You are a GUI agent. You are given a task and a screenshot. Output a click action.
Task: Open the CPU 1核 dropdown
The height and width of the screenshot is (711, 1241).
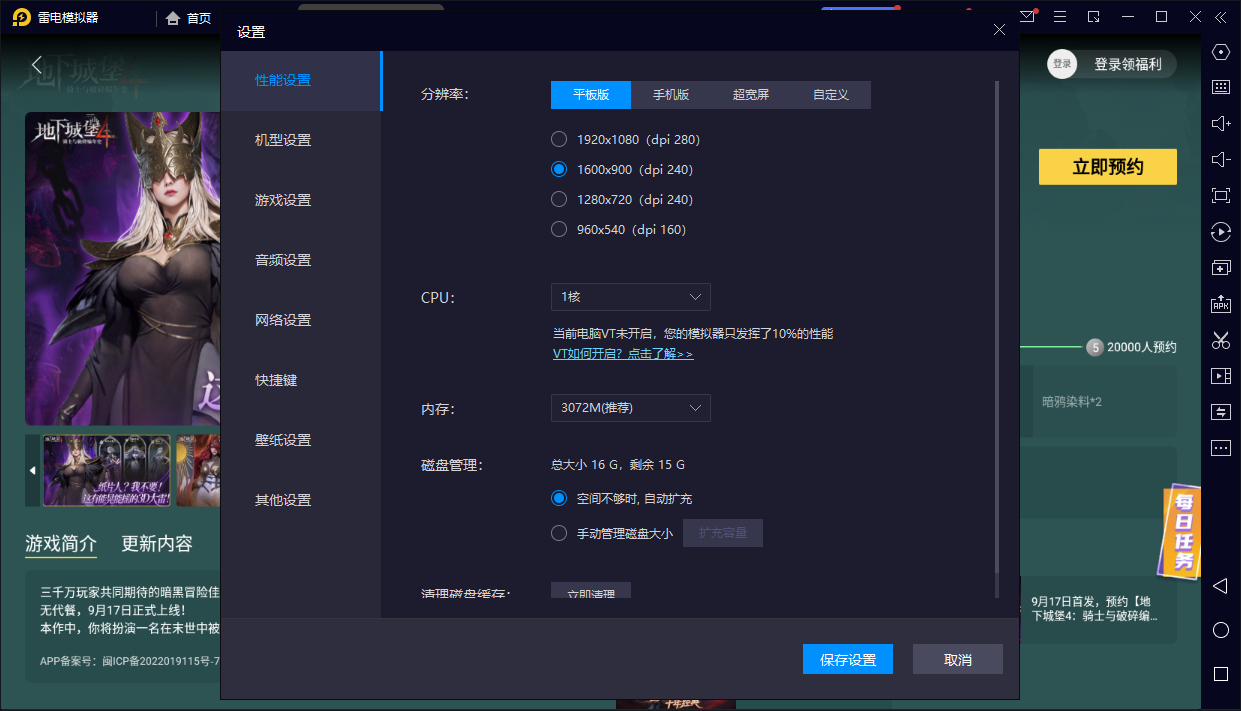631,297
